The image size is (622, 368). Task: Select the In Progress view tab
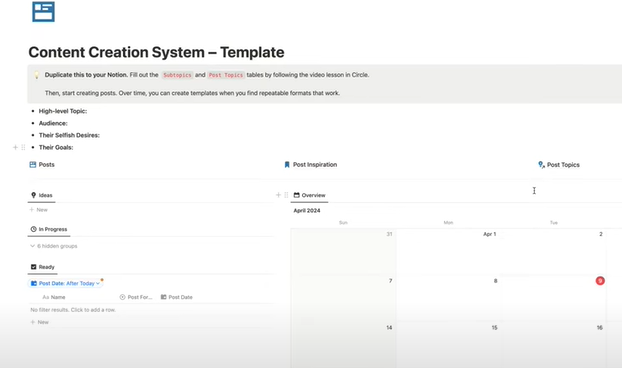click(49, 229)
